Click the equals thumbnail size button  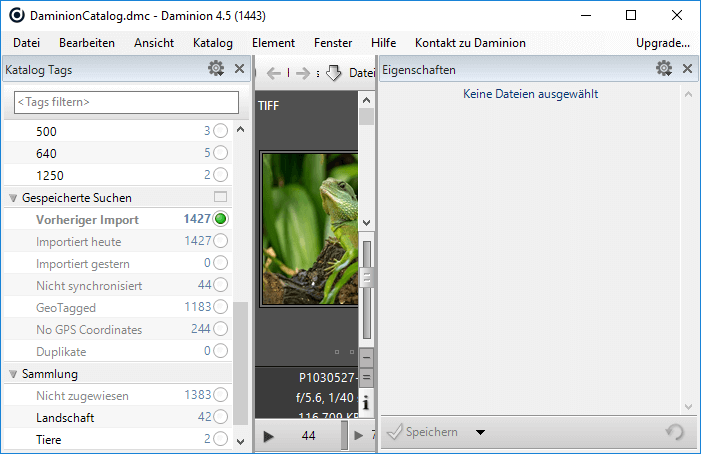pos(367,378)
